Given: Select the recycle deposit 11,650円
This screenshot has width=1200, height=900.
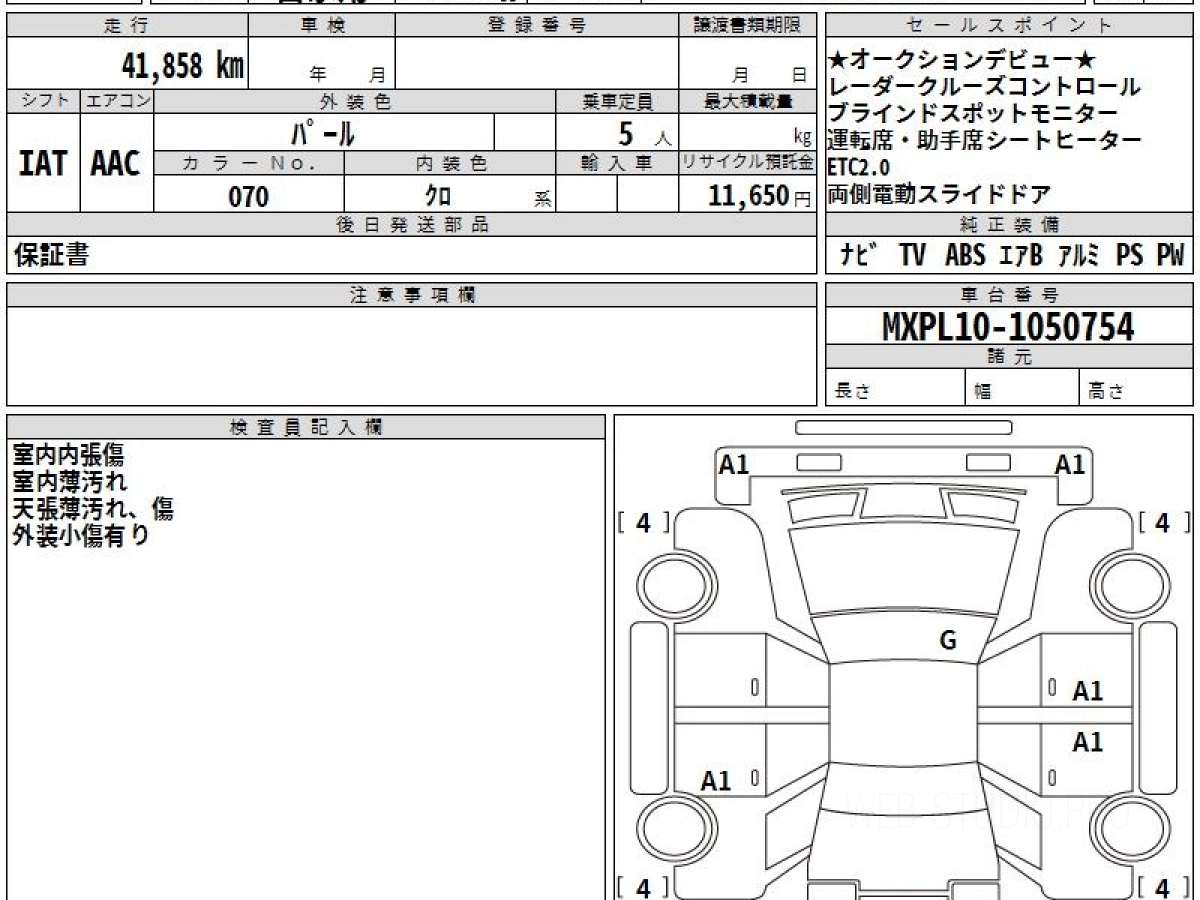Looking at the screenshot, I should click(760, 197).
